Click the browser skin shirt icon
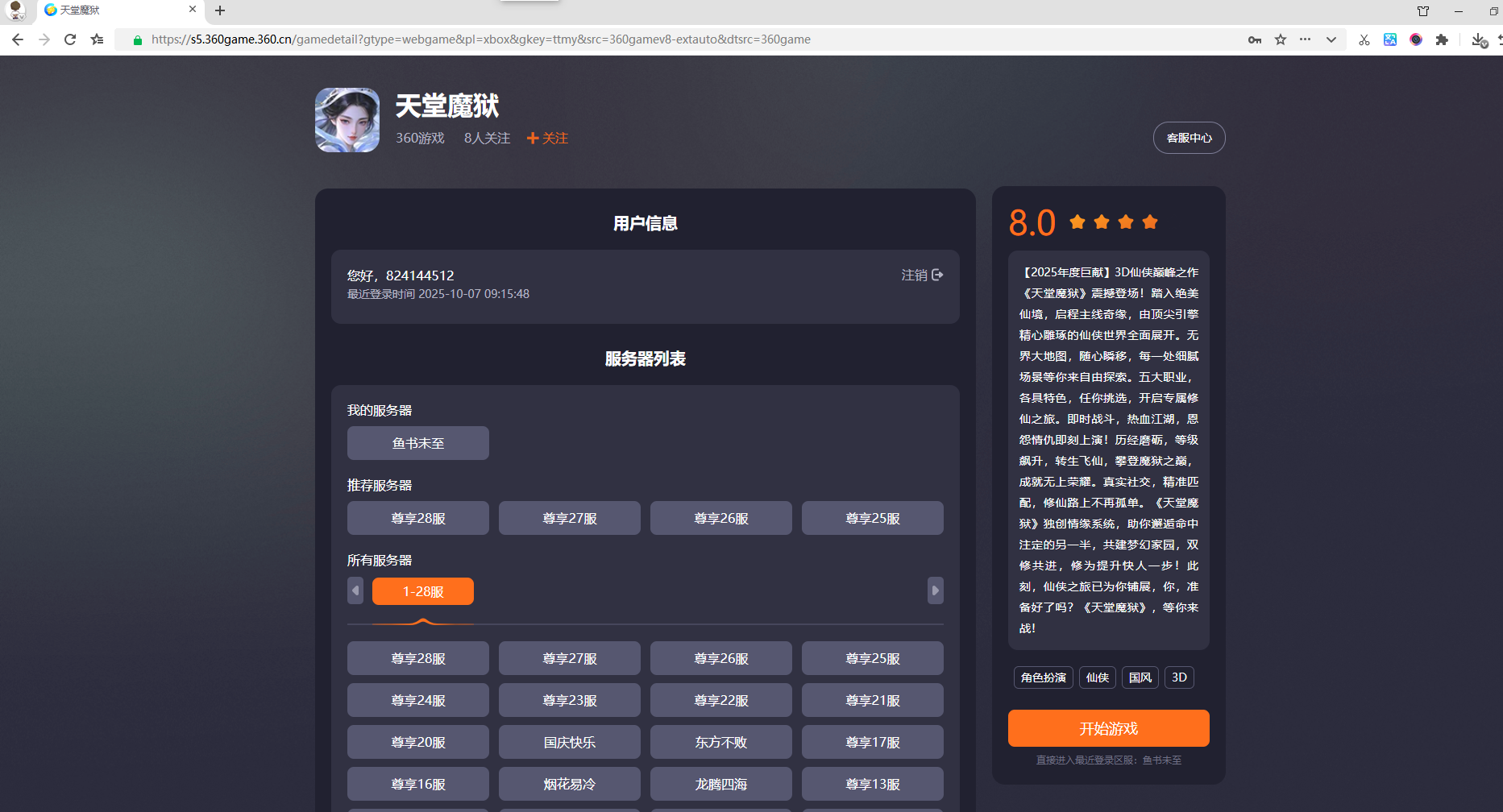The image size is (1503, 812). click(x=1423, y=11)
